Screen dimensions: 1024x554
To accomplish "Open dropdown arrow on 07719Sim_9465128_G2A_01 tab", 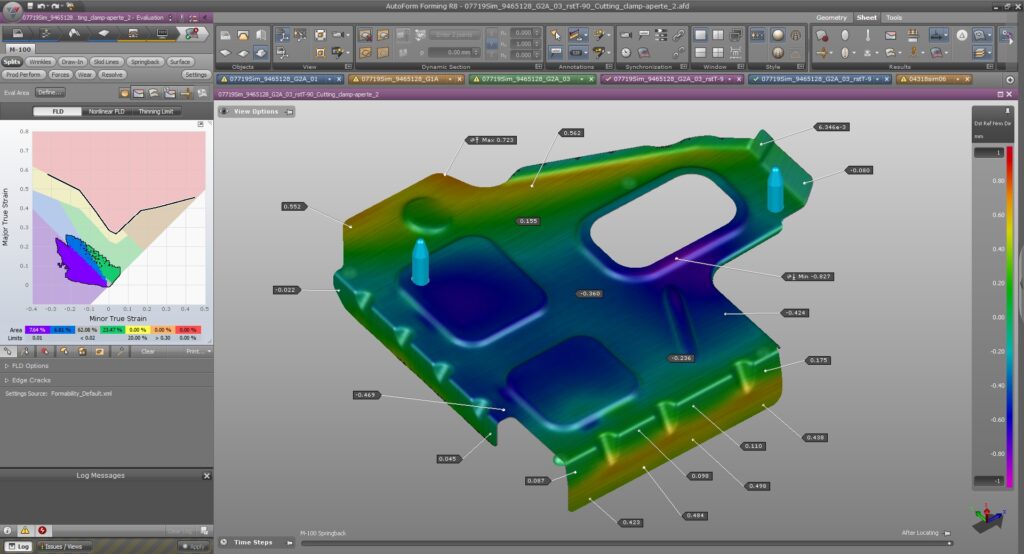I will (329, 79).
